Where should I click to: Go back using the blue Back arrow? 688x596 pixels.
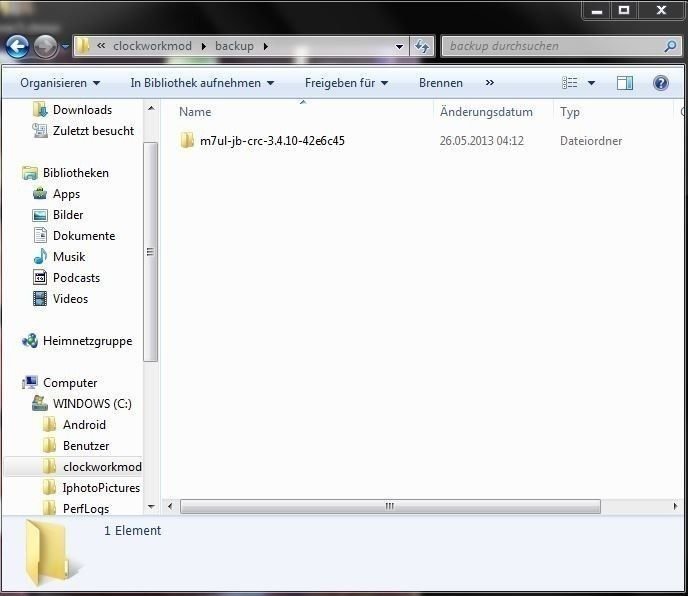pos(17,46)
